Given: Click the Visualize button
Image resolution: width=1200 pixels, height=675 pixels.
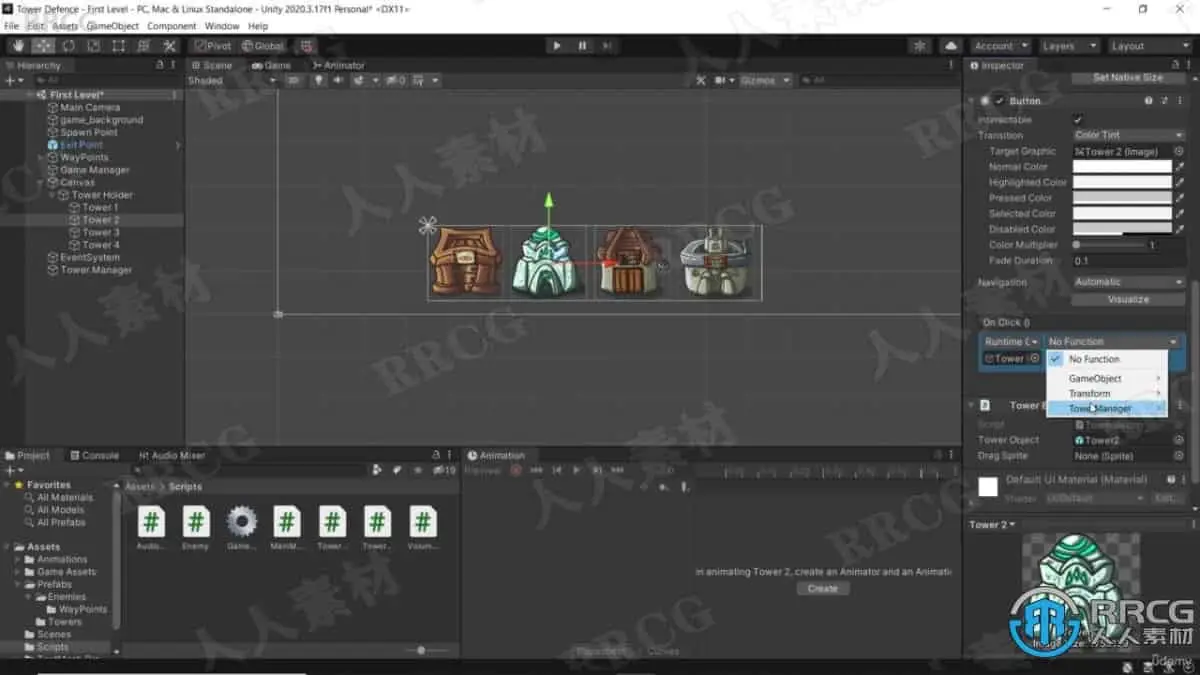Looking at the screenshot, I should click(1129, 299).
